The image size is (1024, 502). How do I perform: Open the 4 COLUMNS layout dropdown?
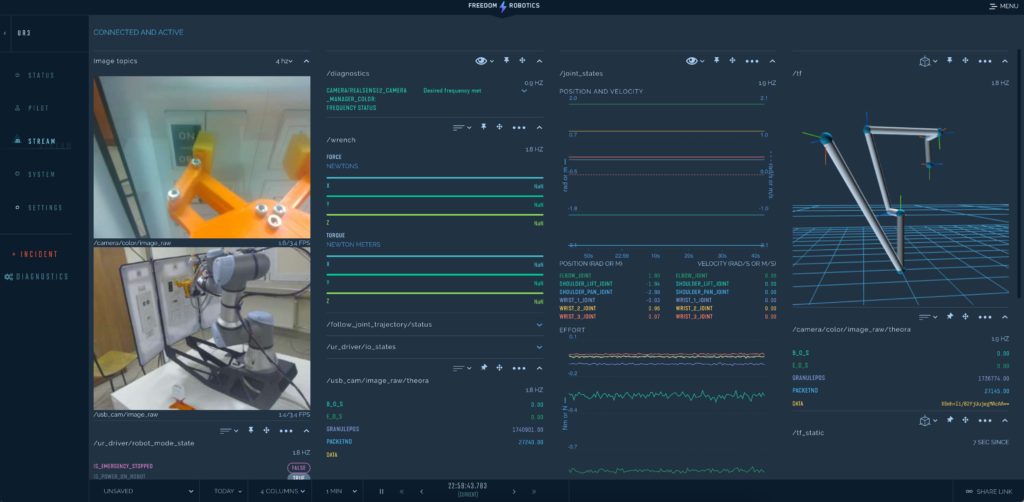click(282, 491)
